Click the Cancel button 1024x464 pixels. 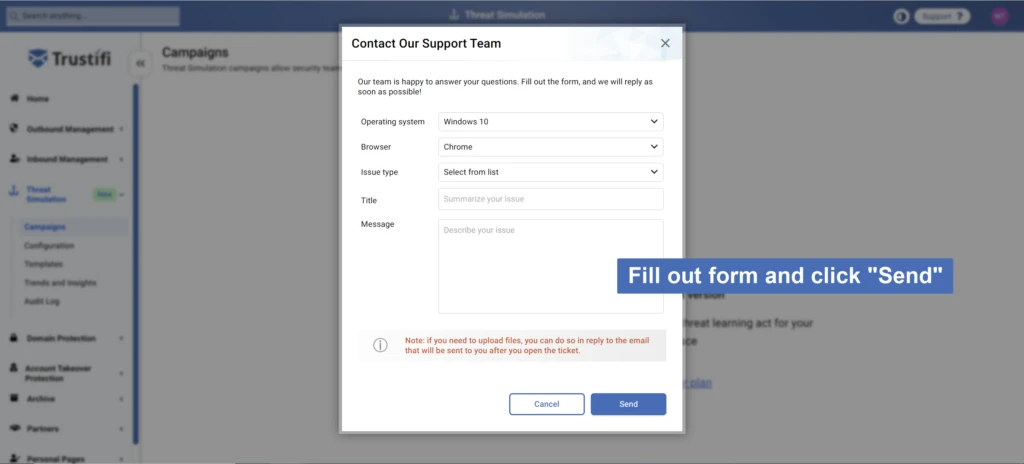click(547, 404)
